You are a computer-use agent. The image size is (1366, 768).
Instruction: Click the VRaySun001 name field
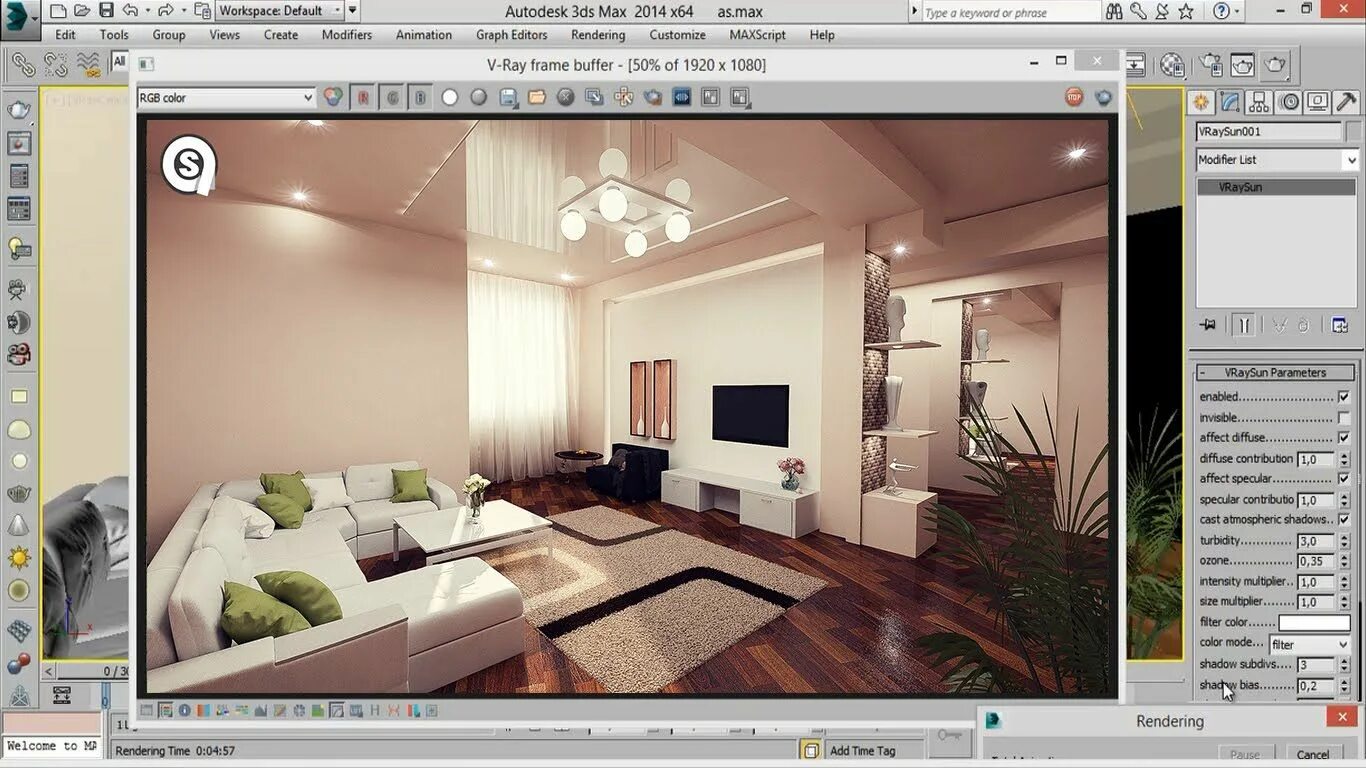(x=1268, y=132)
